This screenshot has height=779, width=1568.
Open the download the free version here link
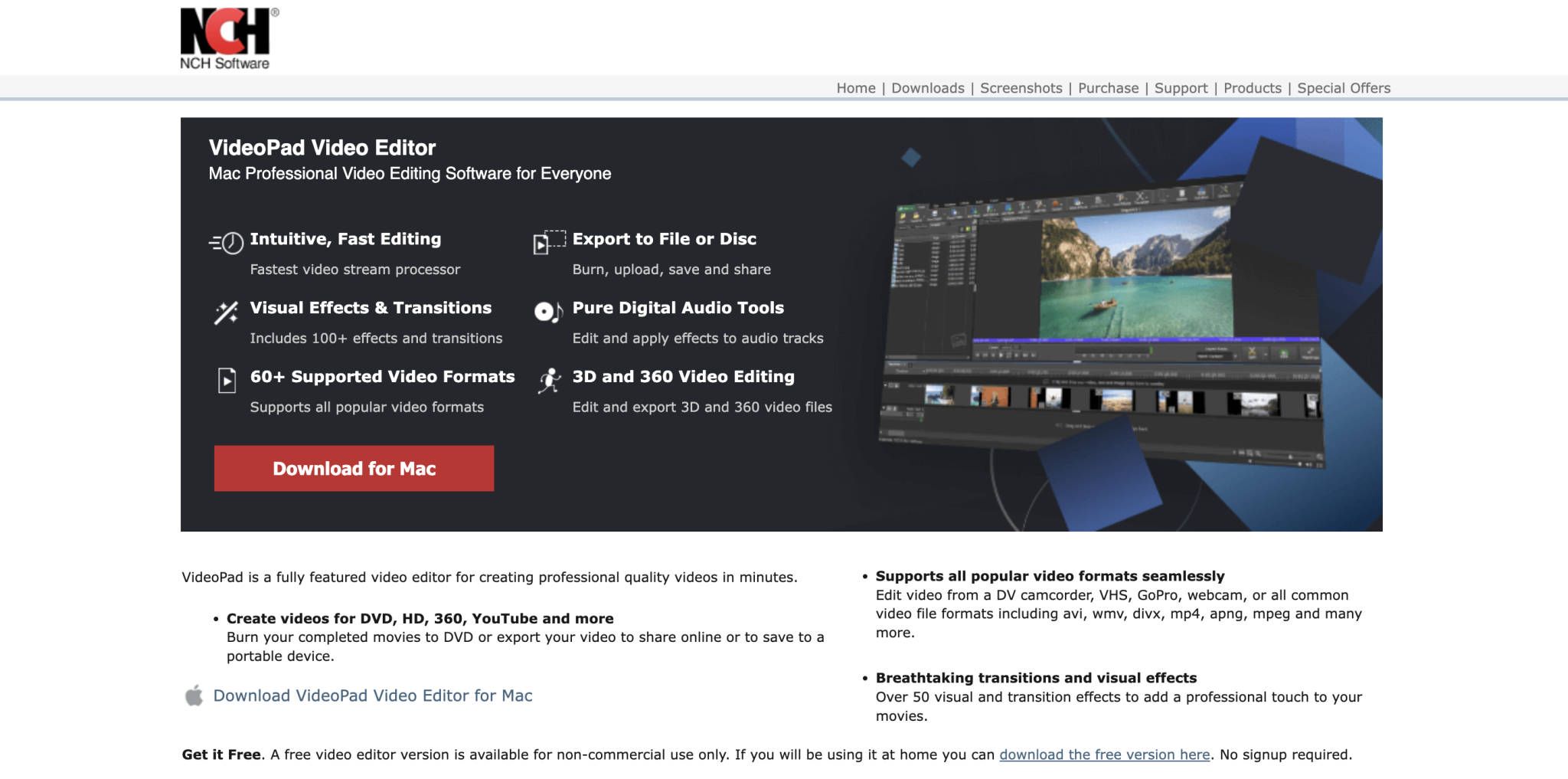coord(1105,754)
